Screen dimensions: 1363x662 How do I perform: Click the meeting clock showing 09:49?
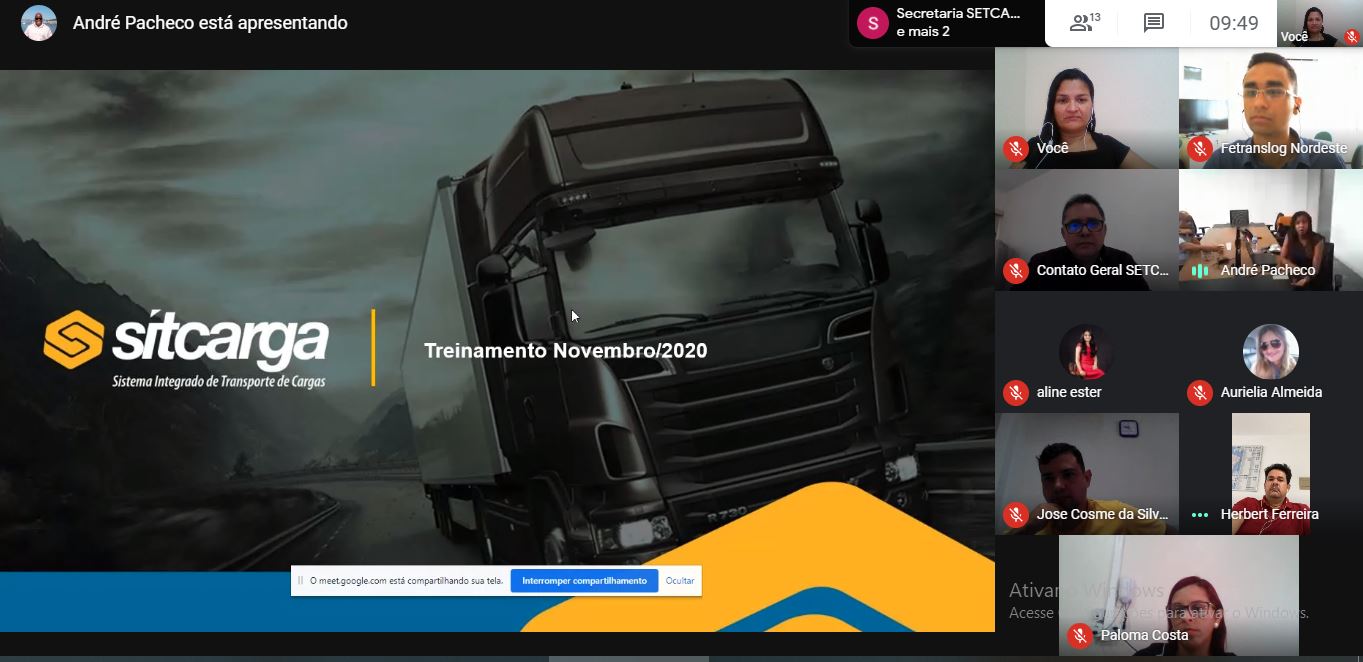[1233, 23]
